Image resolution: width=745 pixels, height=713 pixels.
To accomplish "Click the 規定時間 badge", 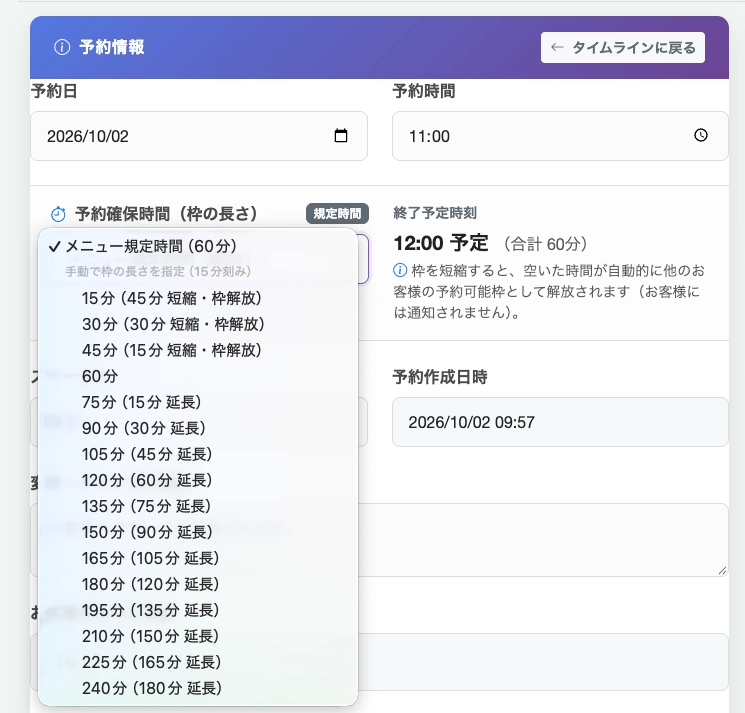I will pos(337,214).
